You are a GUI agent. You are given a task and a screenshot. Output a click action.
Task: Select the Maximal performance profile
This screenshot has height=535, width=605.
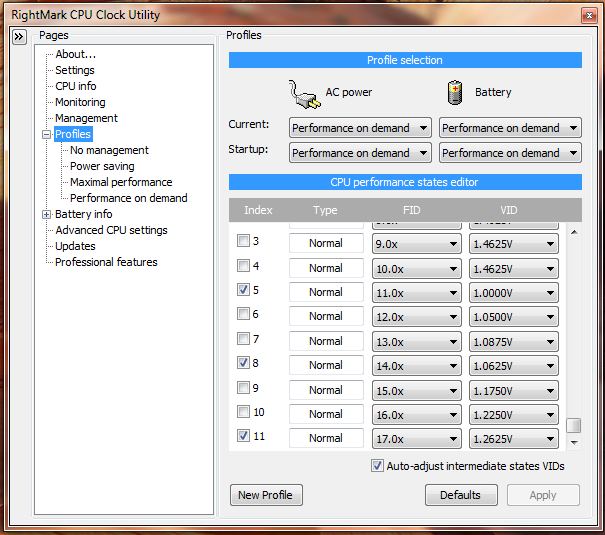click(x=121, y=182)
